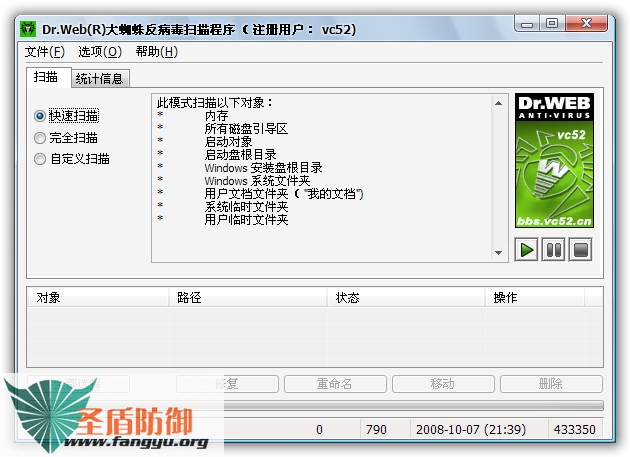Click the 重命名 button
This screenshot has height=457, width=630.
[335, 384]
